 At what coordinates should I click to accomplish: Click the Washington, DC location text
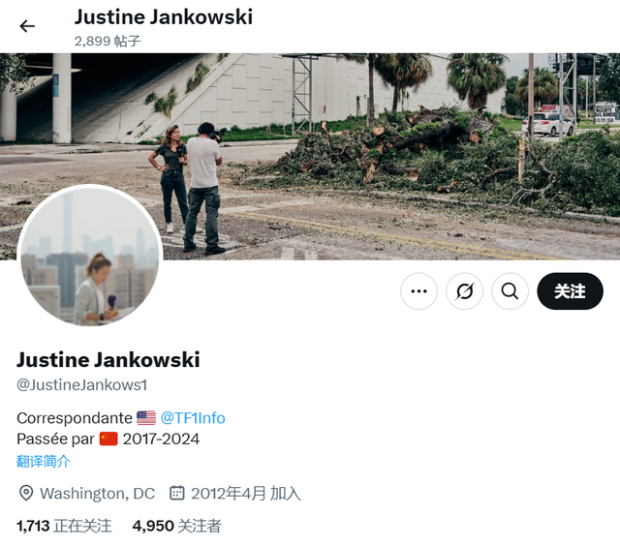97,493
